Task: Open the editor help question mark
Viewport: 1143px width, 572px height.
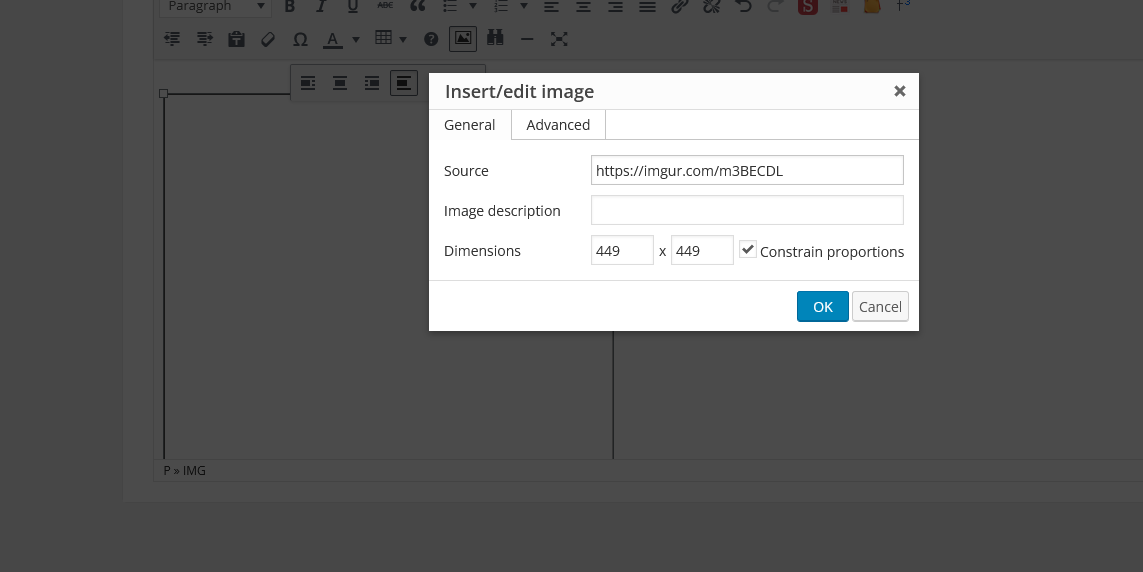Action: click(x=431, y=39)
